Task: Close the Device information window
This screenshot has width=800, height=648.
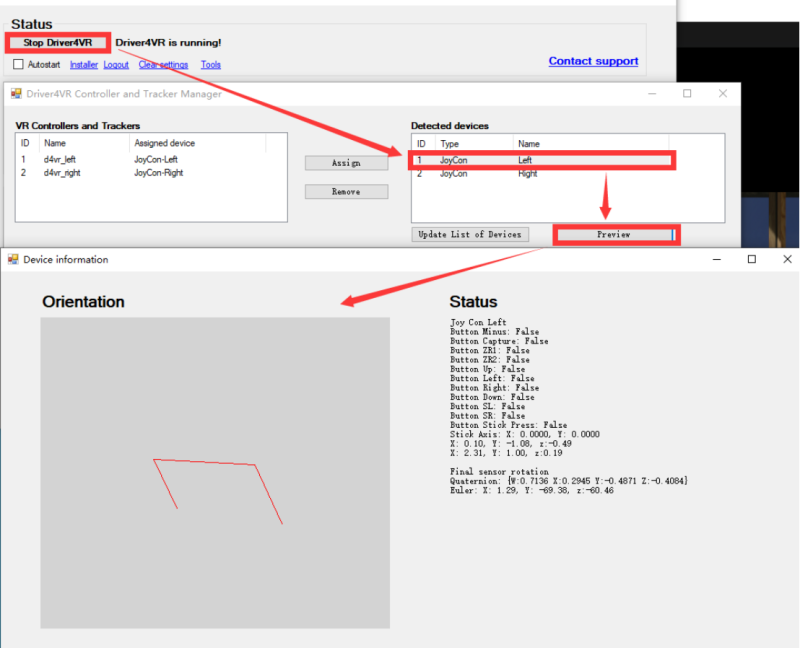Action: [x=787, y=260]
